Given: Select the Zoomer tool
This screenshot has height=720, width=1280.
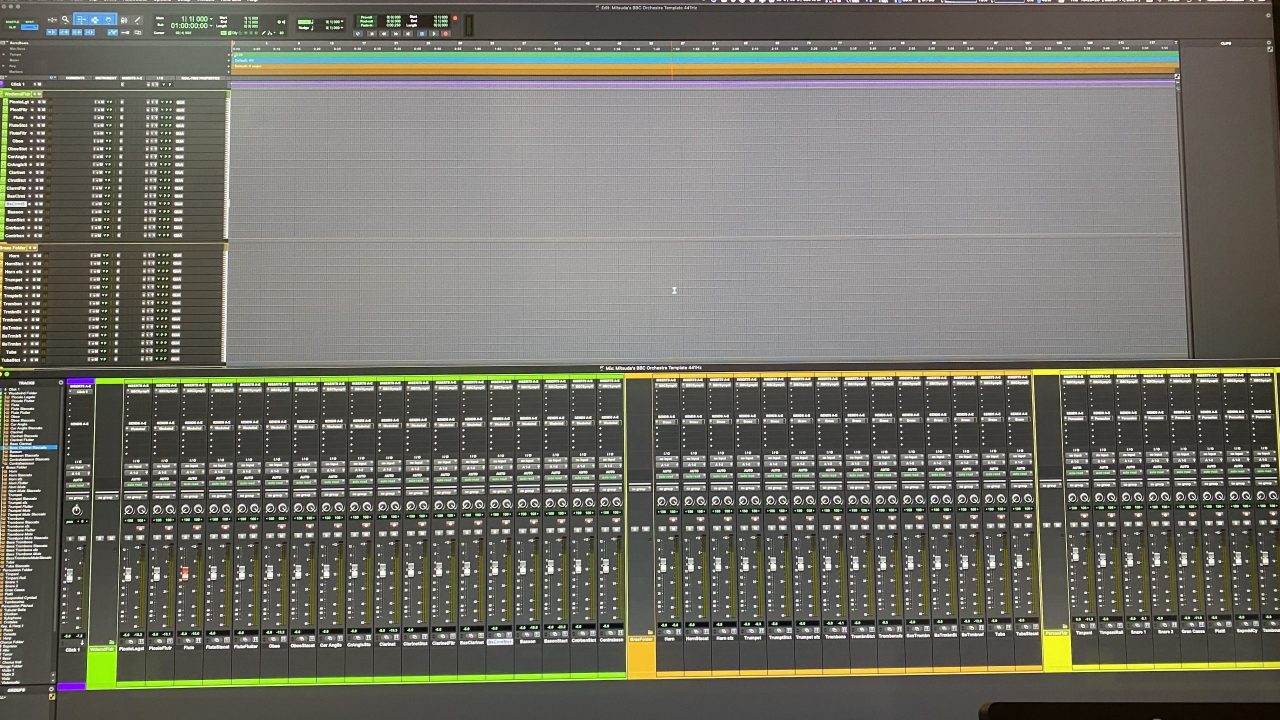Looking at the screenshot, I should coord(66,19).
